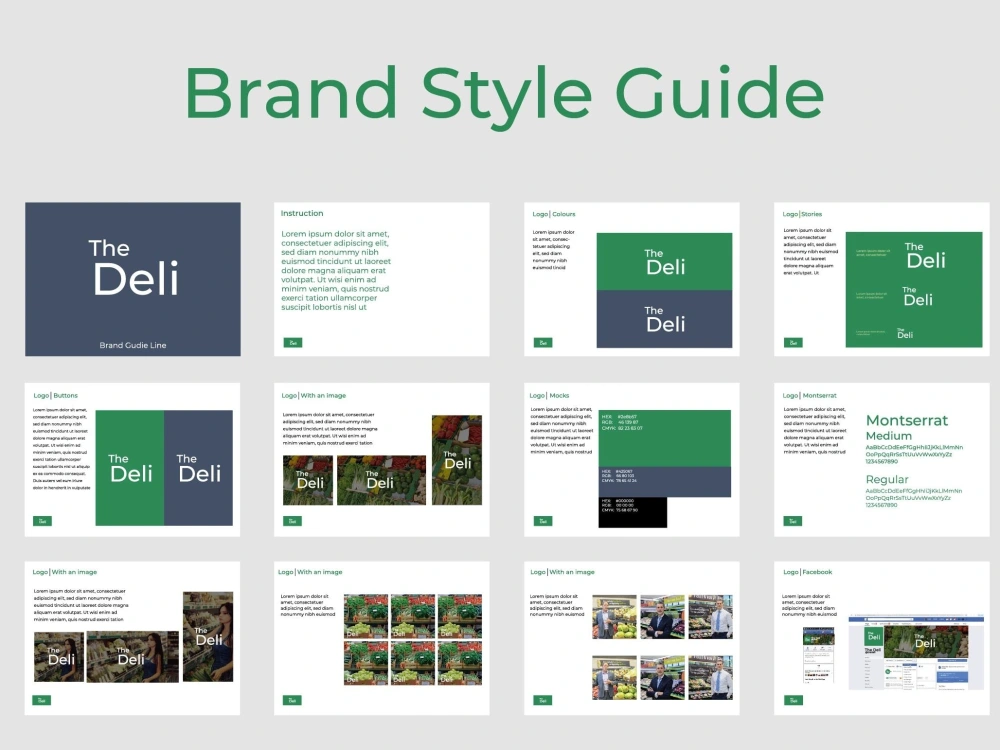Click the Facebook search bar in the mockup
The image size is (1000, 750).
(x=890, y=619)
